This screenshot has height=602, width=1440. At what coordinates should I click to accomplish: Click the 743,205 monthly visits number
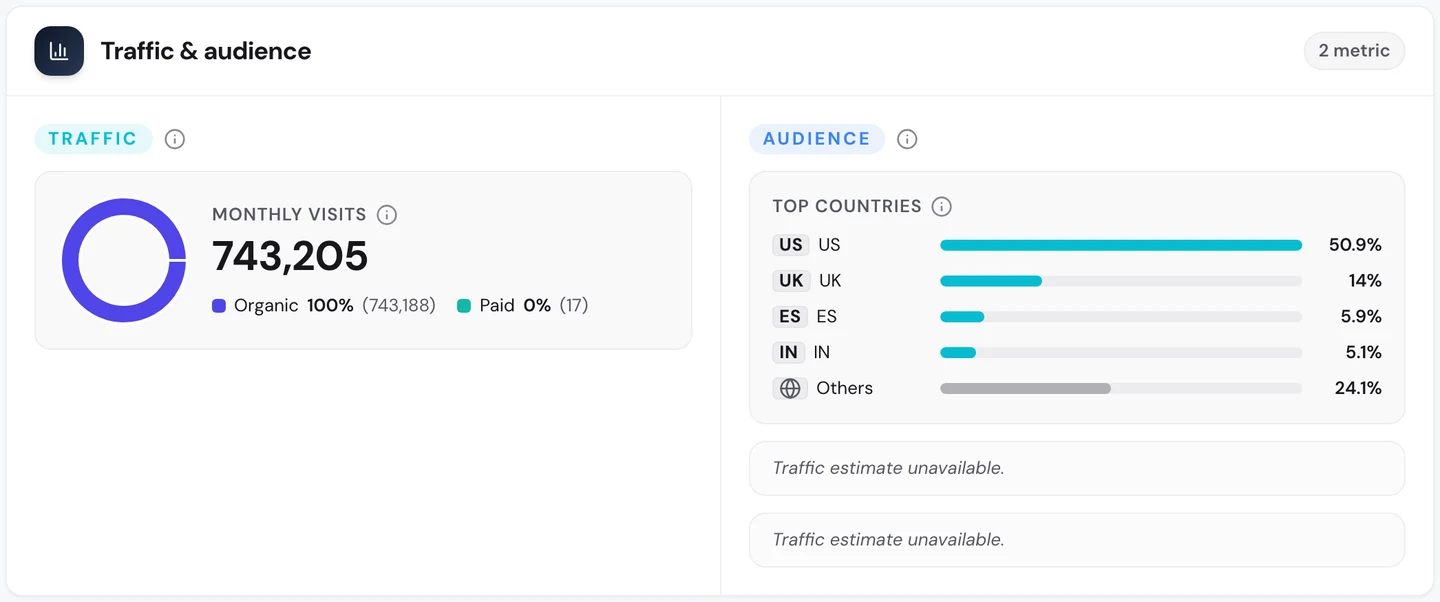point(290,257)
